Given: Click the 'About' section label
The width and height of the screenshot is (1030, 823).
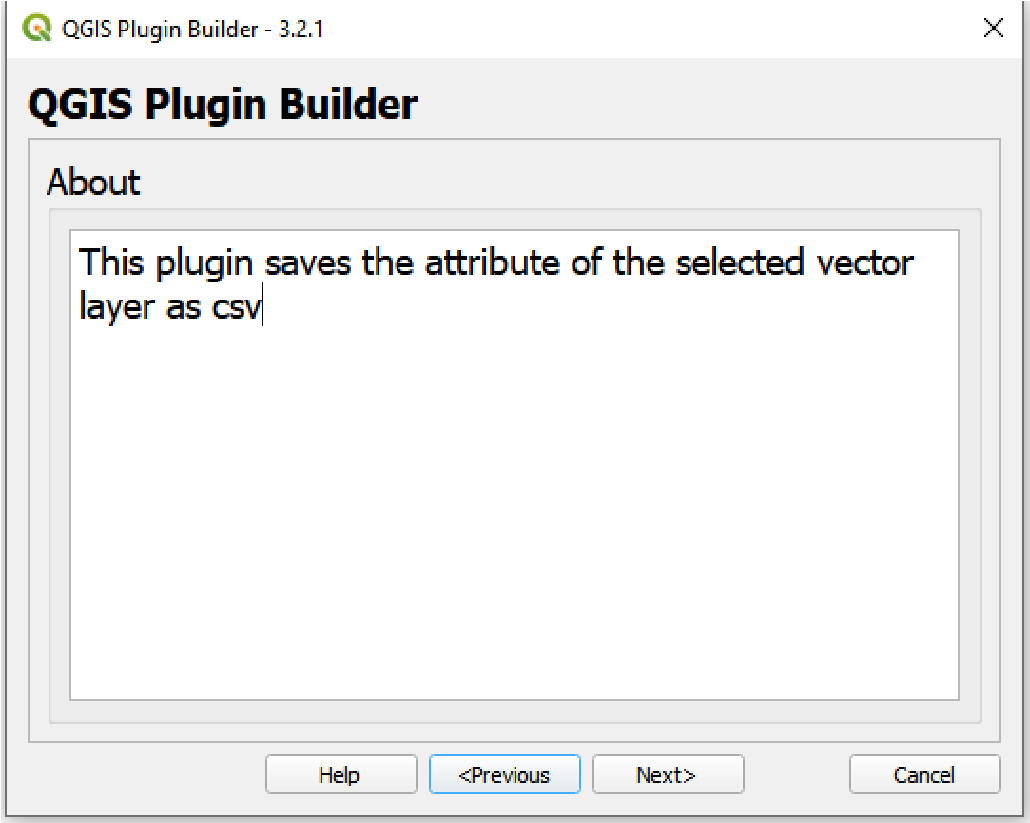Looking at the screenshot, I should click(x=93, y=182).
